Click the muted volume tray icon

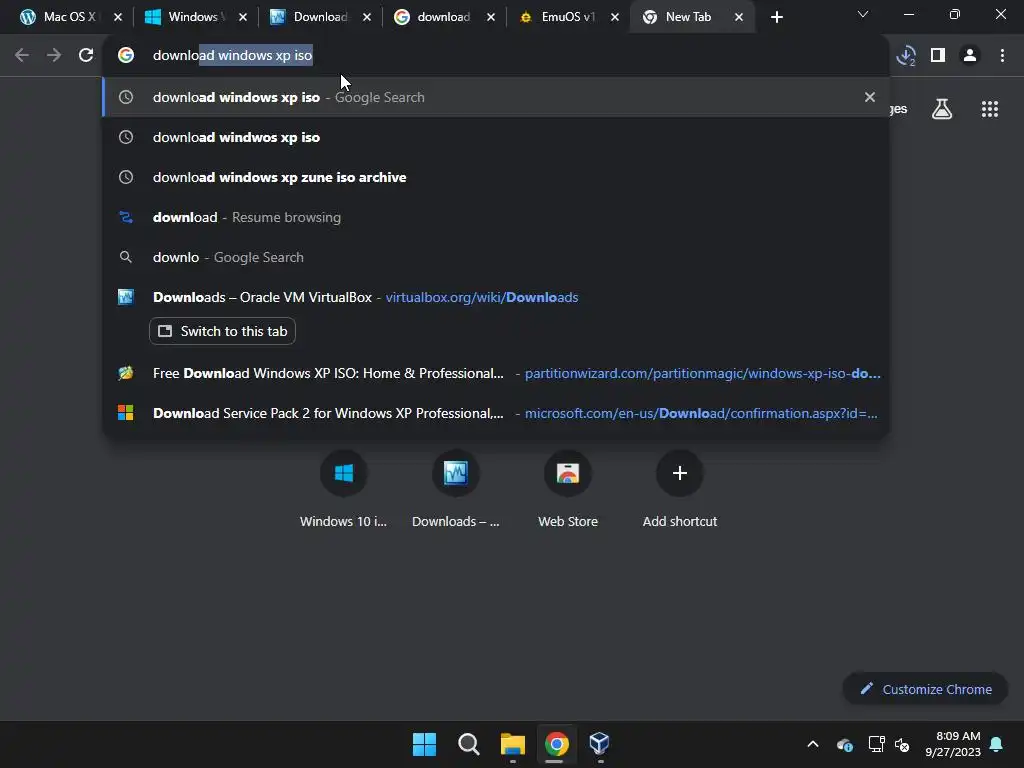(x=902, y=744)
